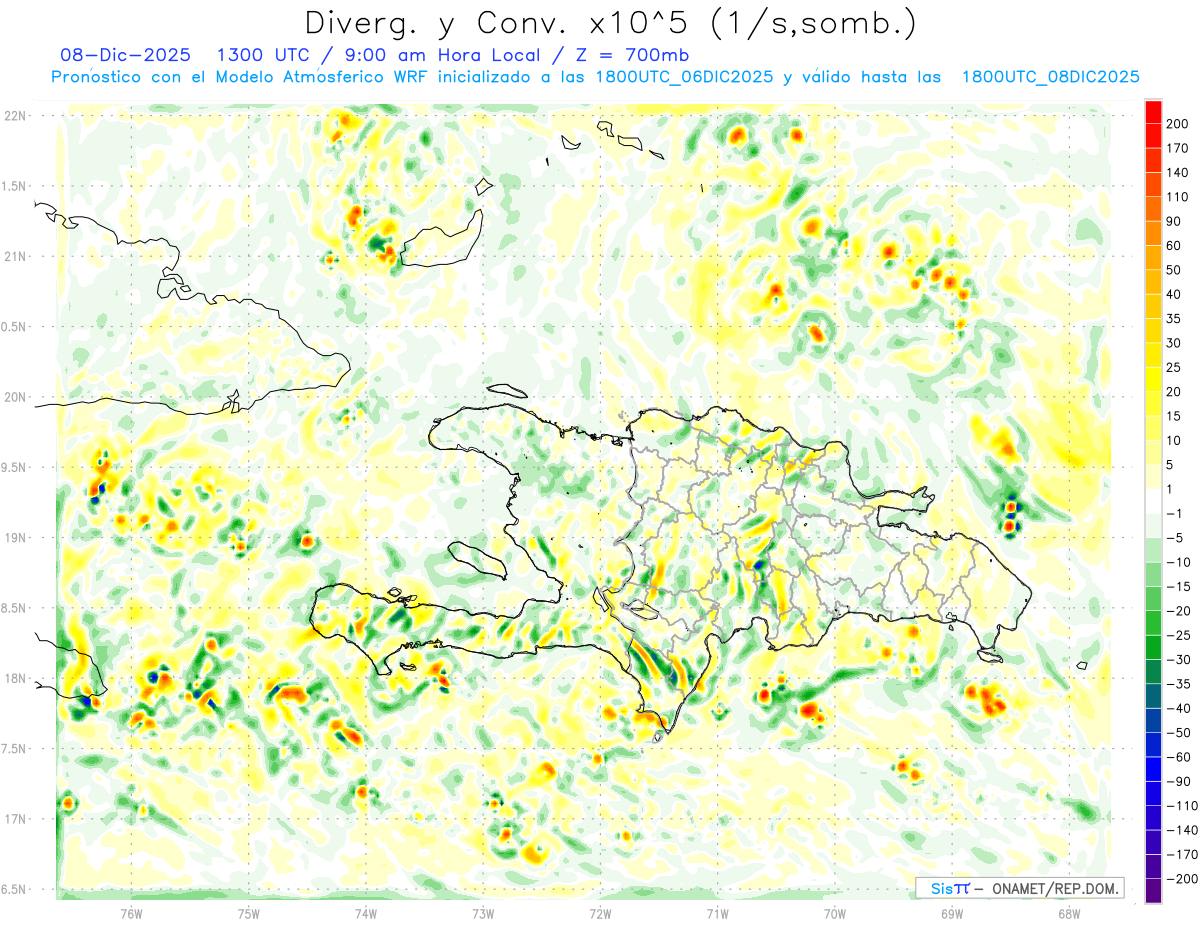Viewport: 1200px width, 927px height.
Task: Click the '-170' color scale value
Action: (x=1183, y=854)
